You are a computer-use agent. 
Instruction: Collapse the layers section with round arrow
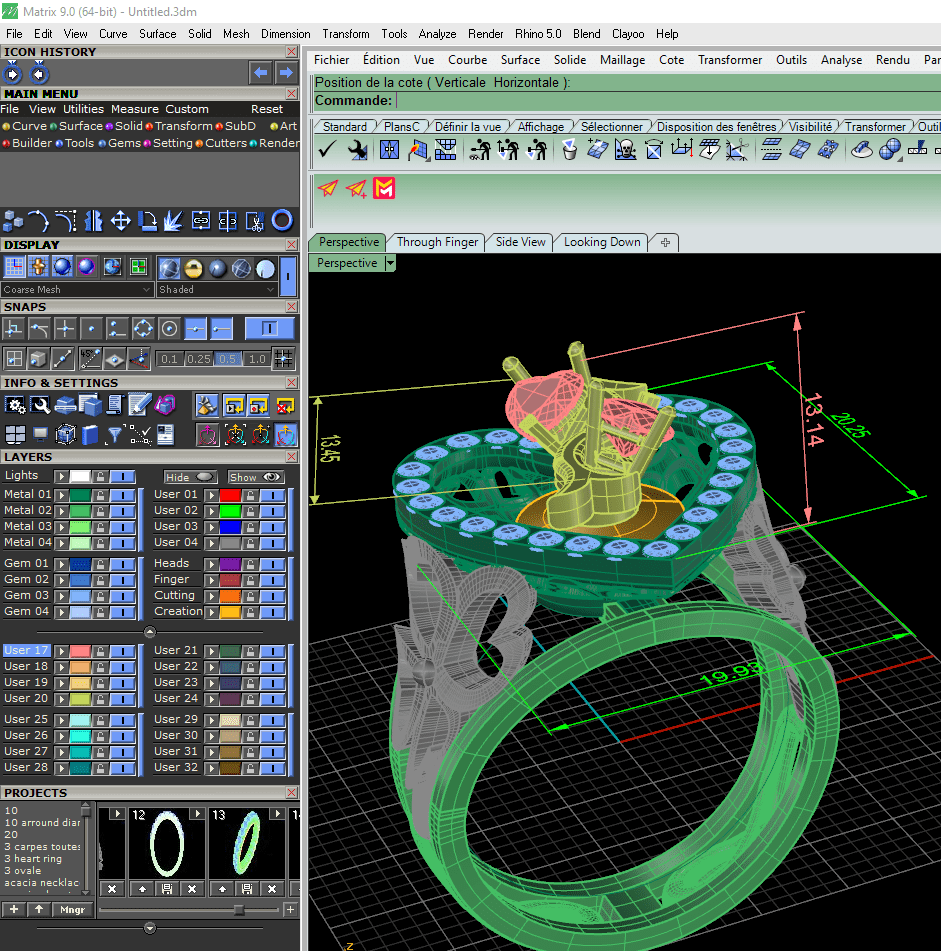click(x=150, y=632)
